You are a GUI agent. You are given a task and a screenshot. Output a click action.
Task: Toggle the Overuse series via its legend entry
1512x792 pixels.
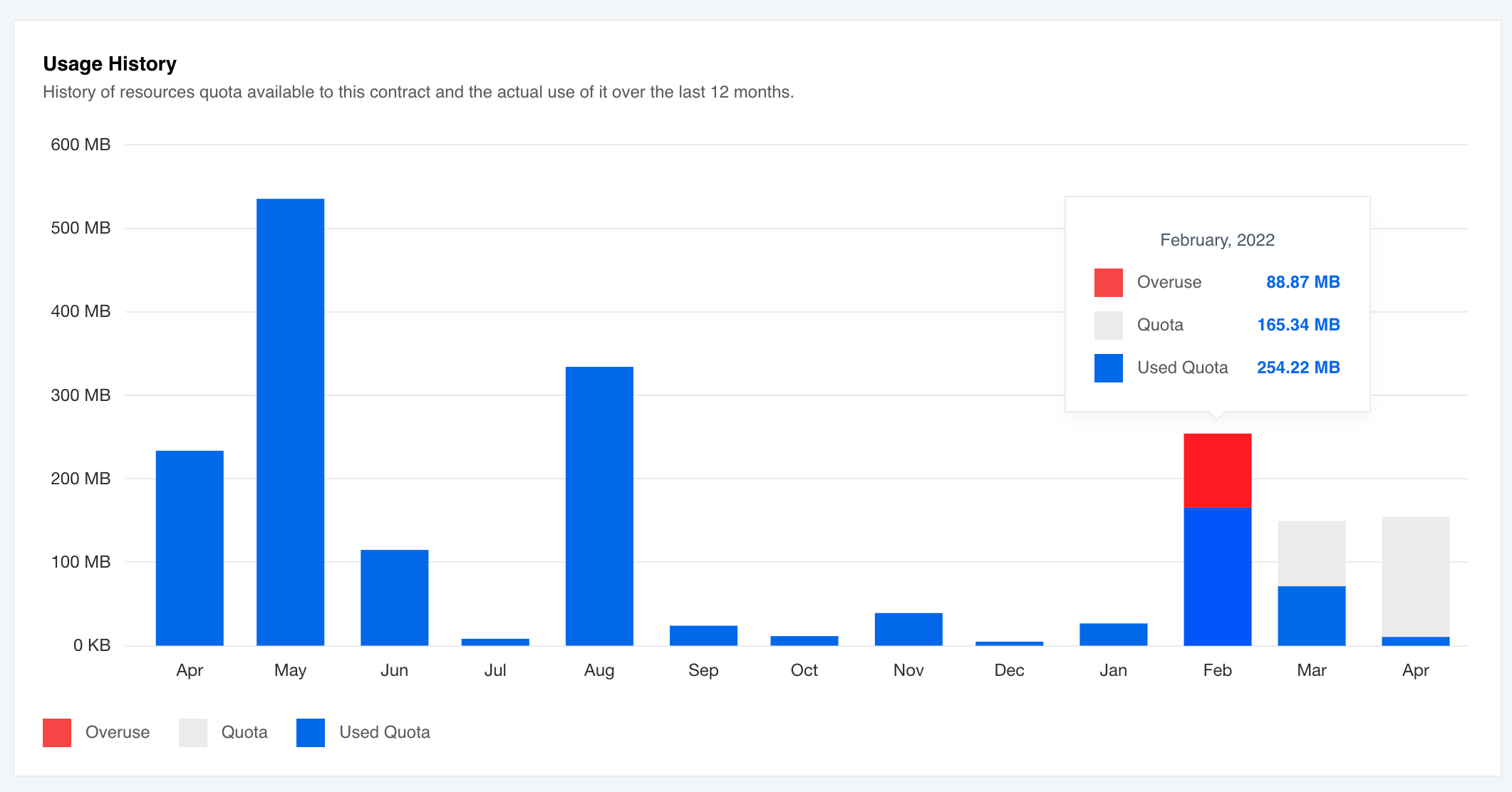(118, 732)
